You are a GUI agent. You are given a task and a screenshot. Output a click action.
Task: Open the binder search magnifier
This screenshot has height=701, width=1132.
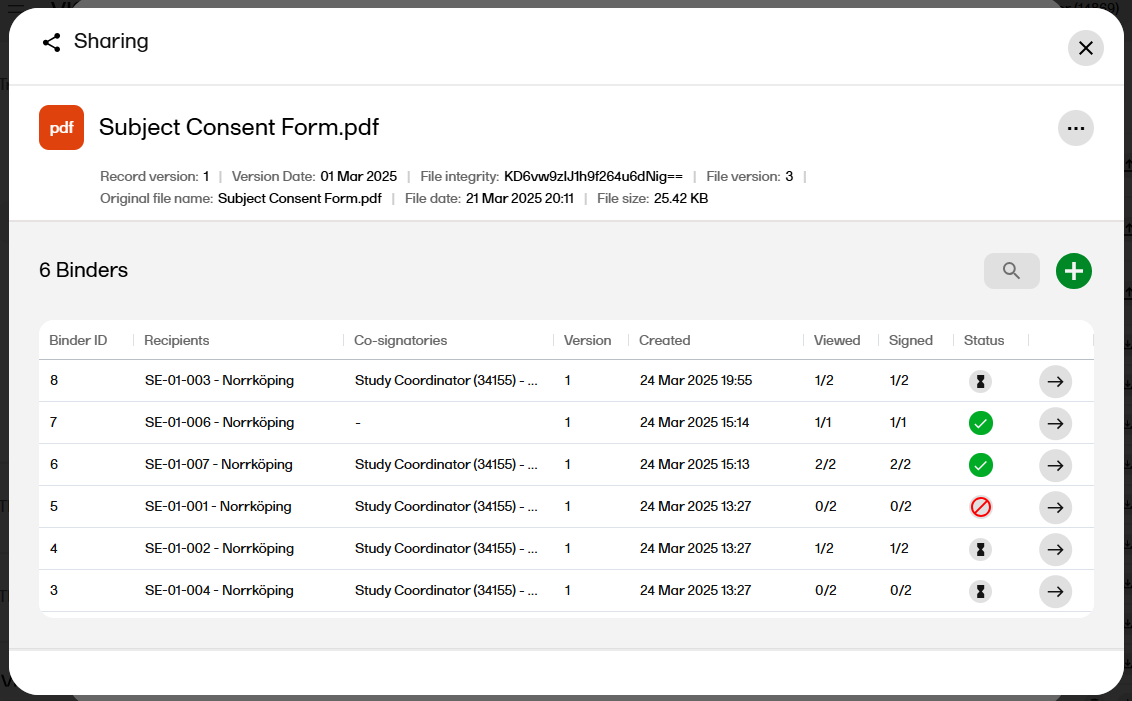tap(1011, 271)
